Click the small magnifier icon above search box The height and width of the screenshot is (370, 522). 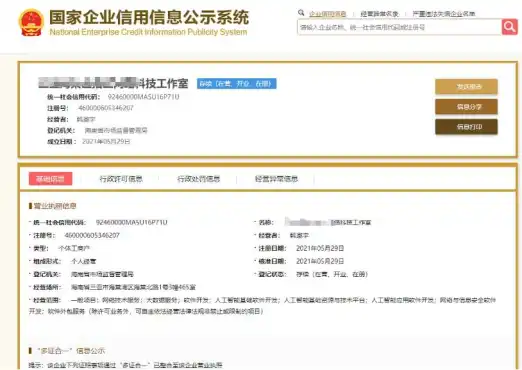[301, 13]
